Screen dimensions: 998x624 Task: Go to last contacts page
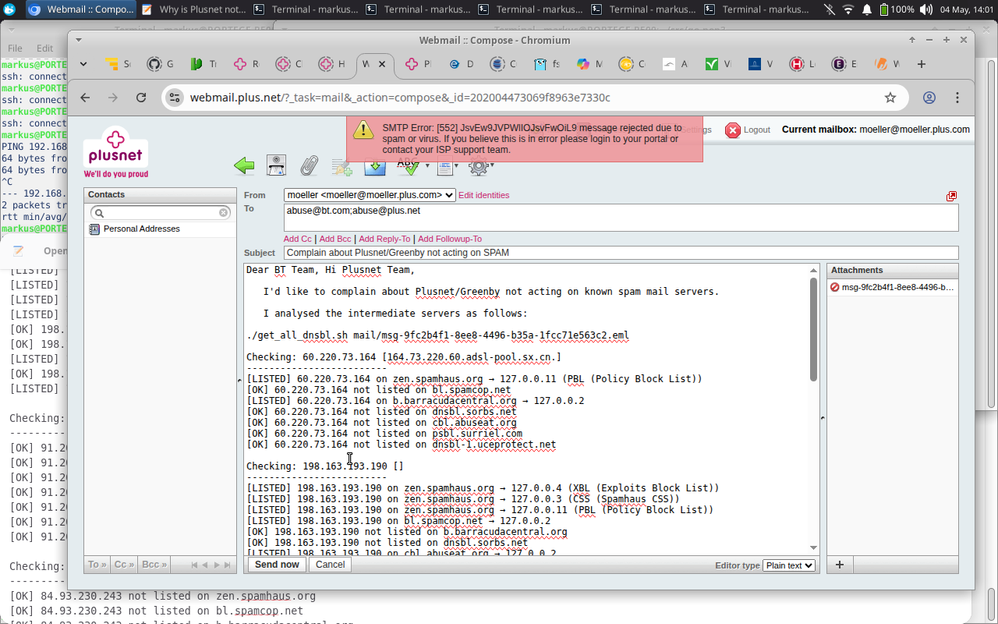(227, 565)
